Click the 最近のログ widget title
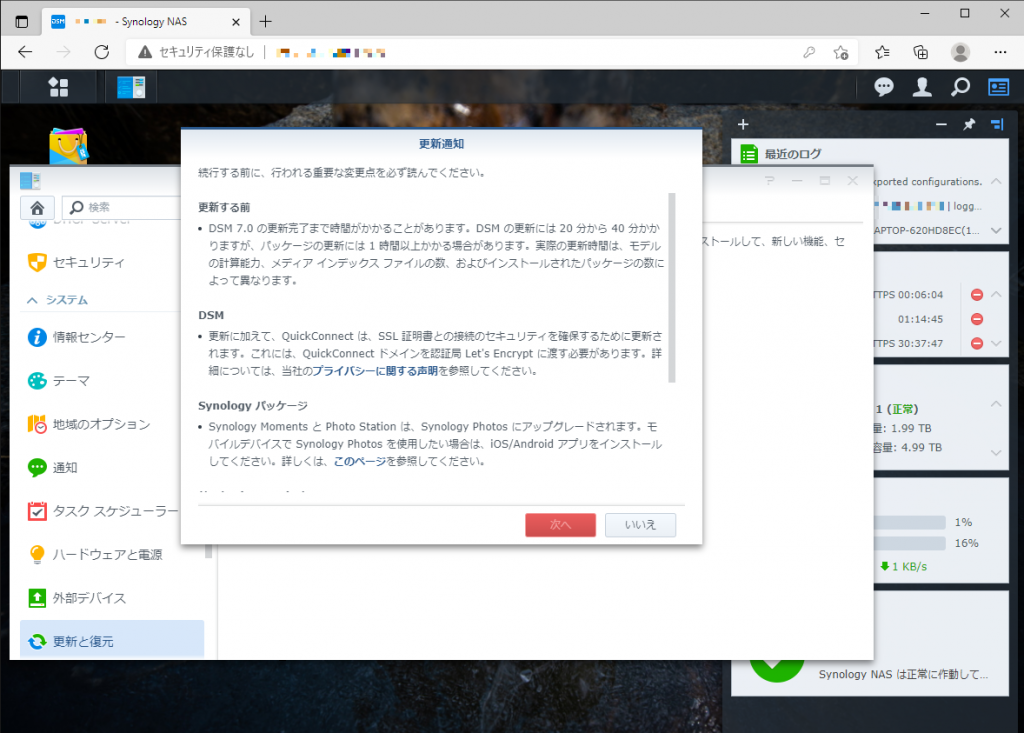Screen dimensions: 1024x733 [x=793, y=154]
